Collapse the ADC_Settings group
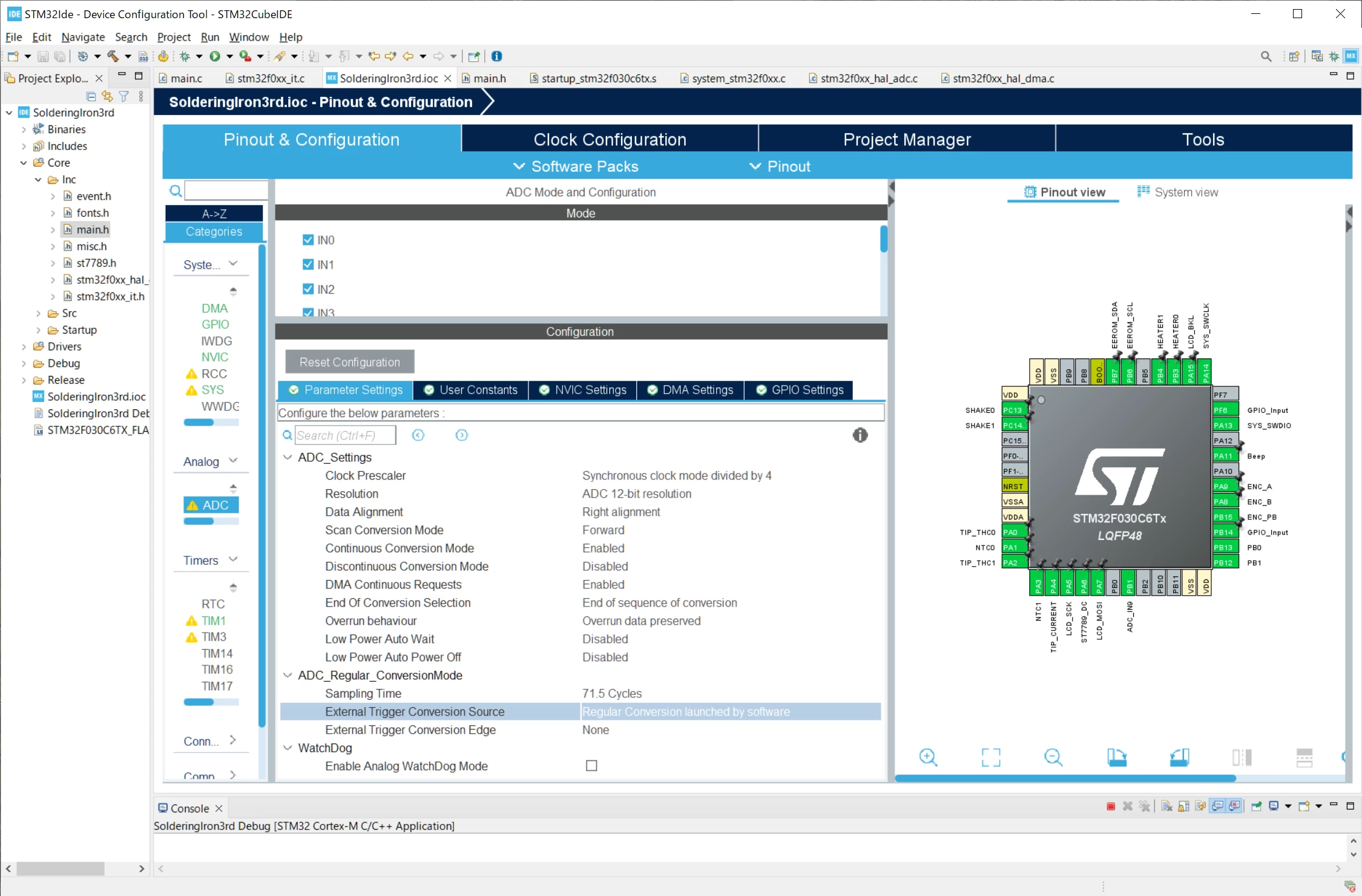The image size is (1362, 896). click(288, 457)
